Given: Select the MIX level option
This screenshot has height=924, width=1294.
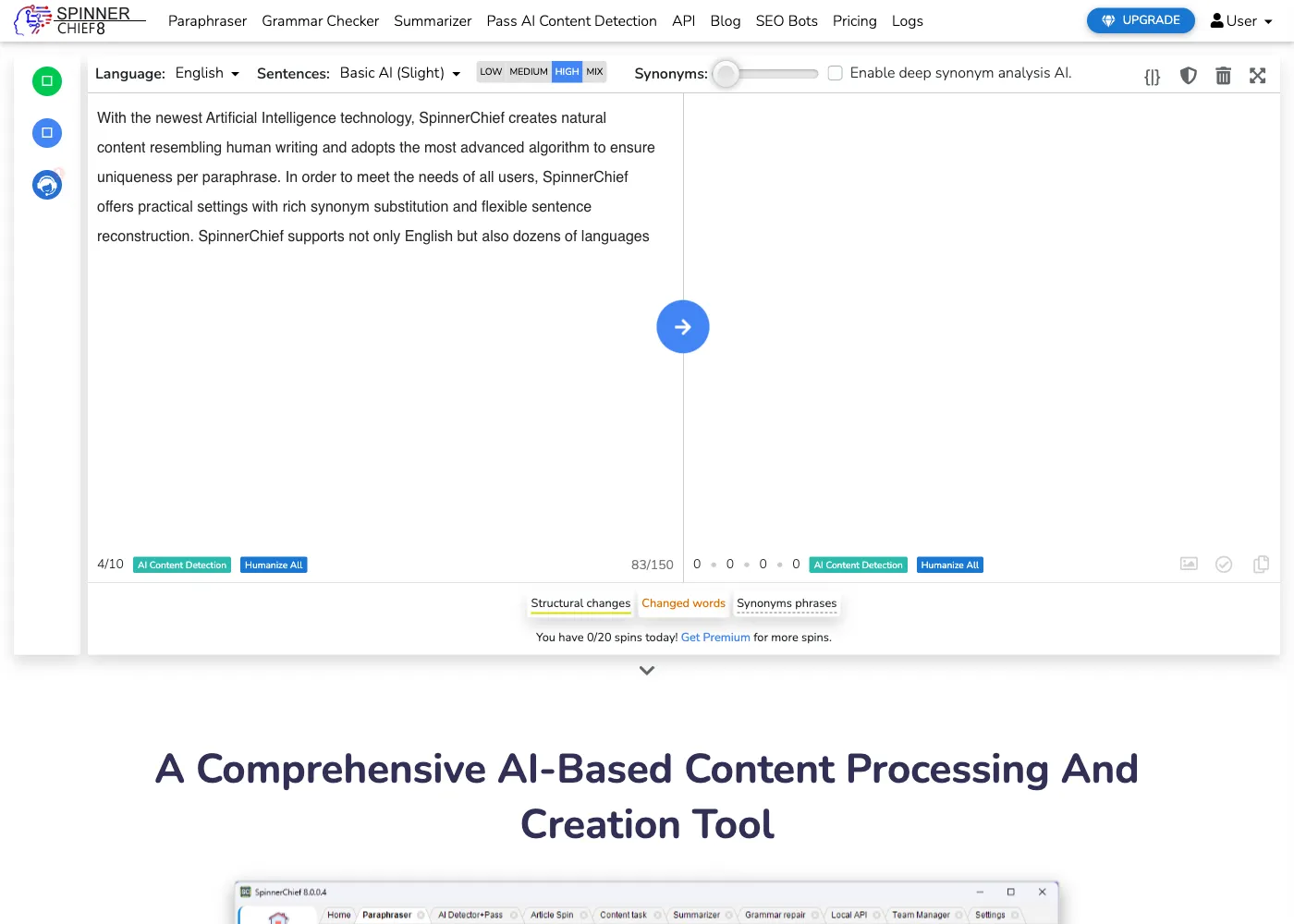Looking at the screenshot, I should pos(594,71).
